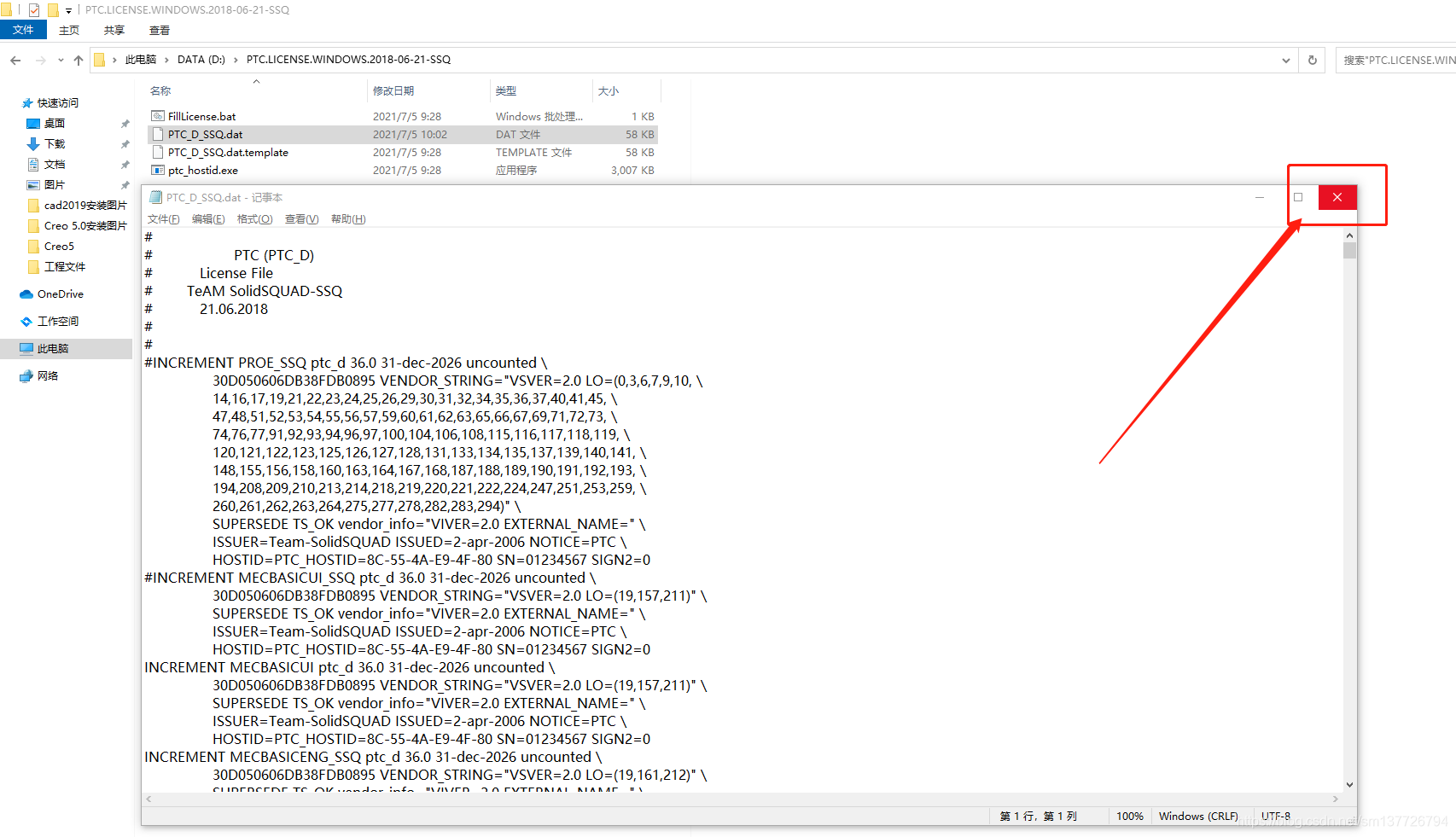The height and width of the screenshot is (837, 1456).
Task: Open the 共享 ribbon tab
Action: [x=114, y=30]
